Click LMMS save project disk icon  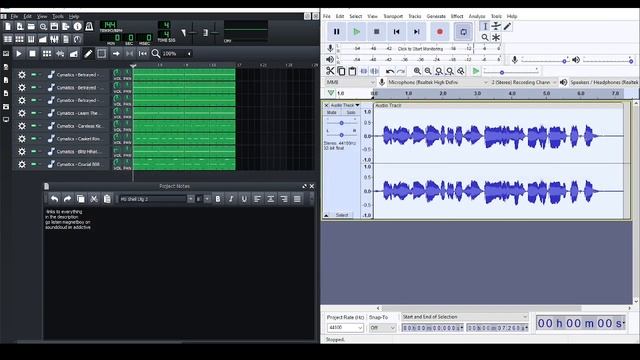54,27
